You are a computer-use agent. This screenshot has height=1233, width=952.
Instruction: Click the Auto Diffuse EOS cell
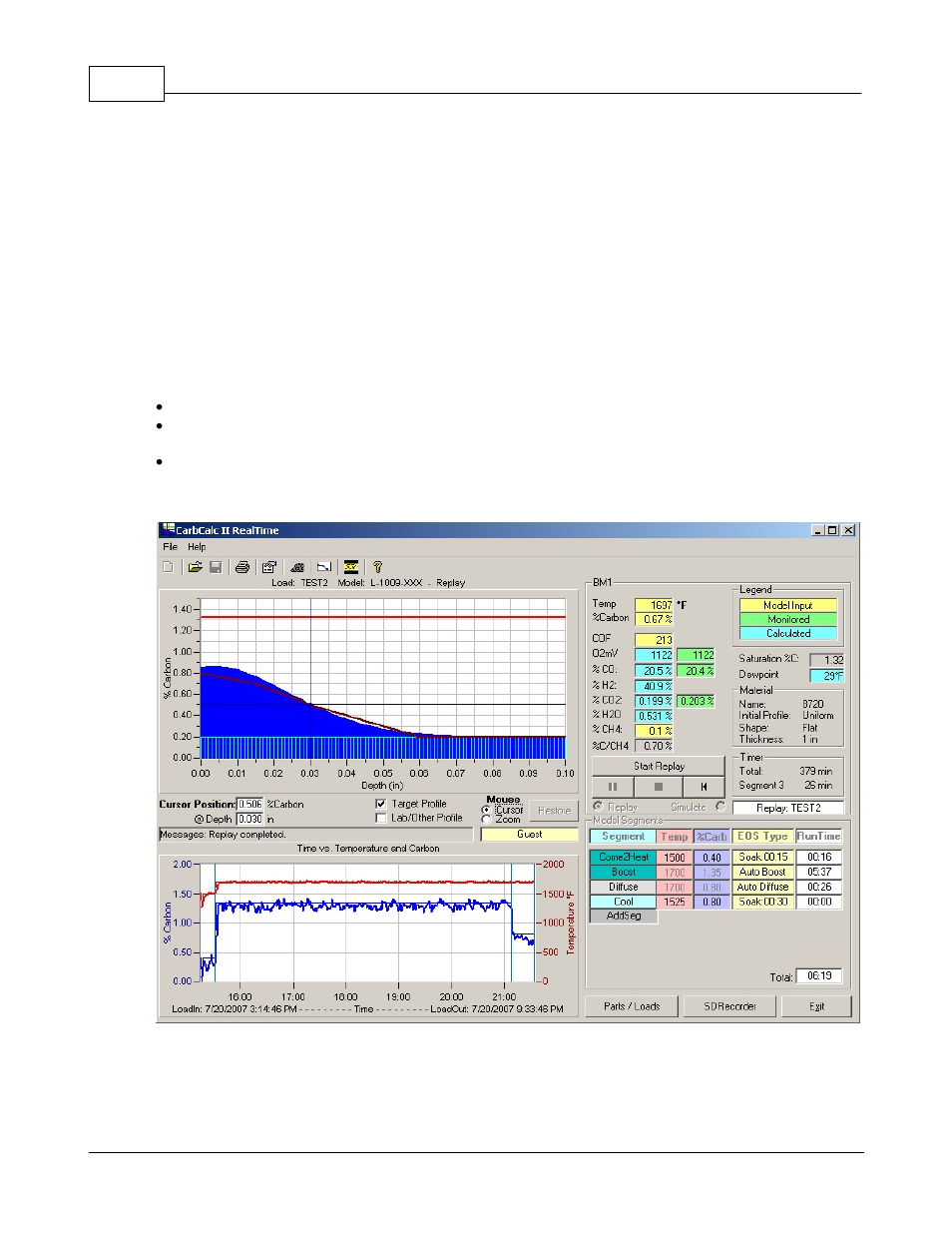point(763,887)
